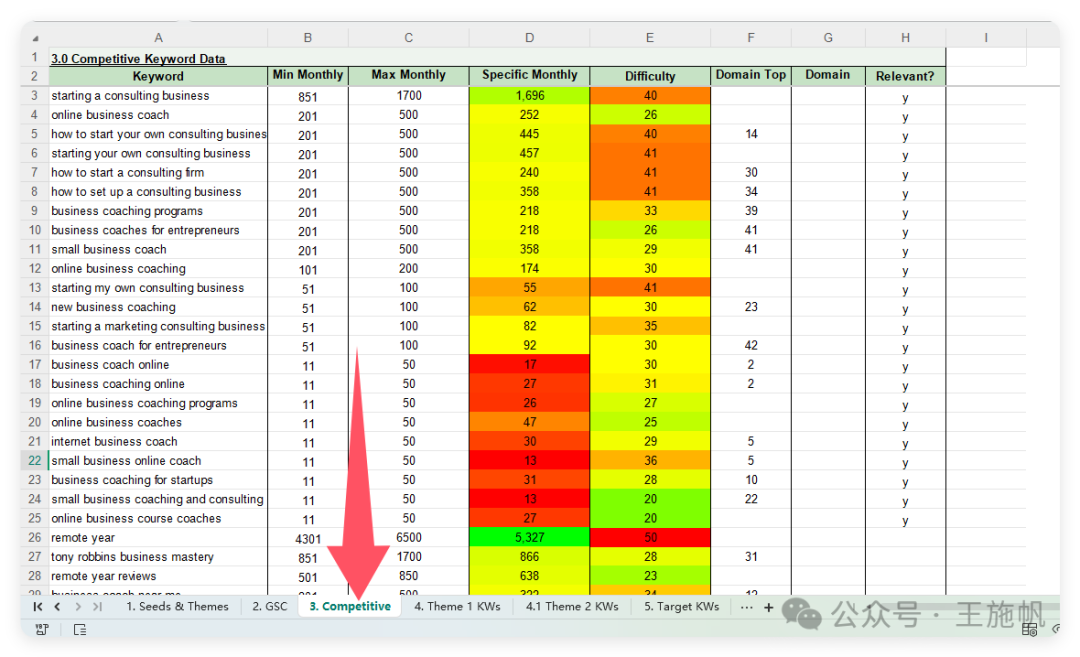
Task: Switch to the 1. Seeds & Themes sheet
Action: tap(177, 606)
